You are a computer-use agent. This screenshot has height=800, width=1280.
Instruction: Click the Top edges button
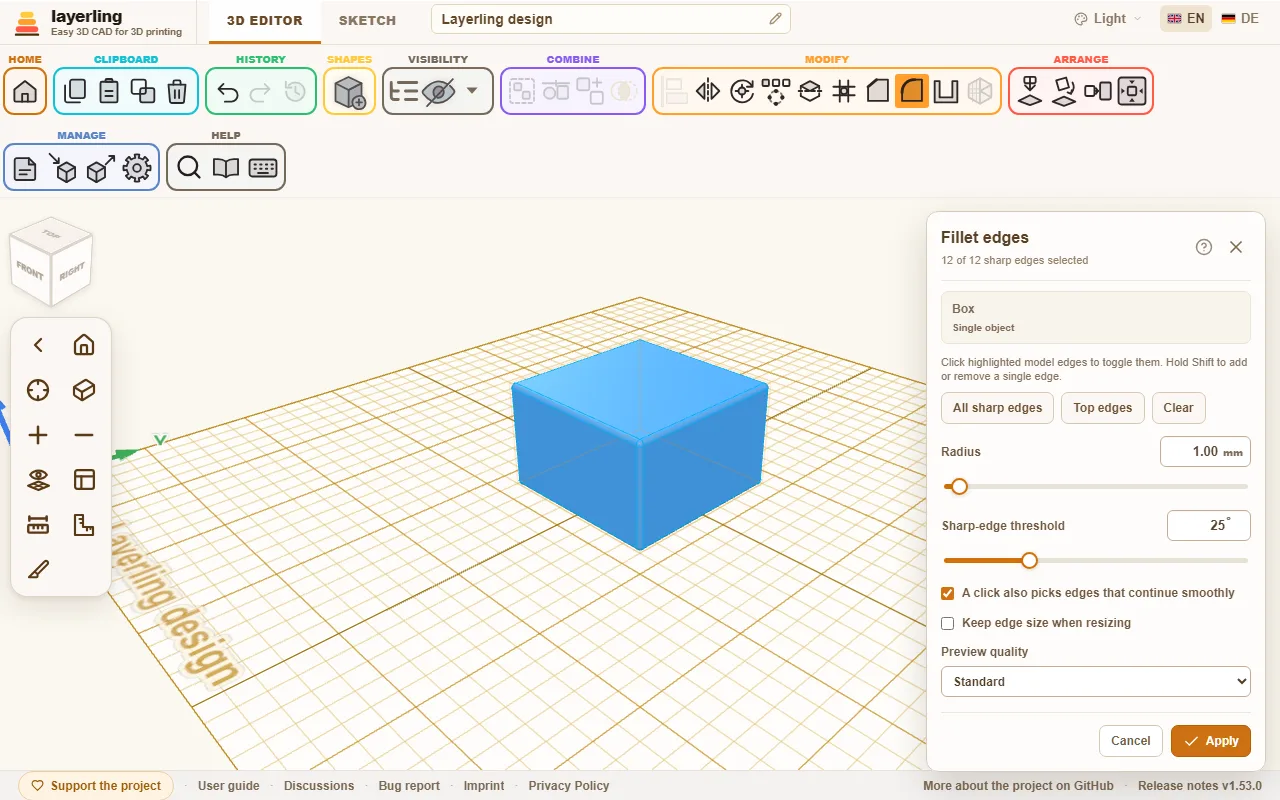(x=1103, y=408)
